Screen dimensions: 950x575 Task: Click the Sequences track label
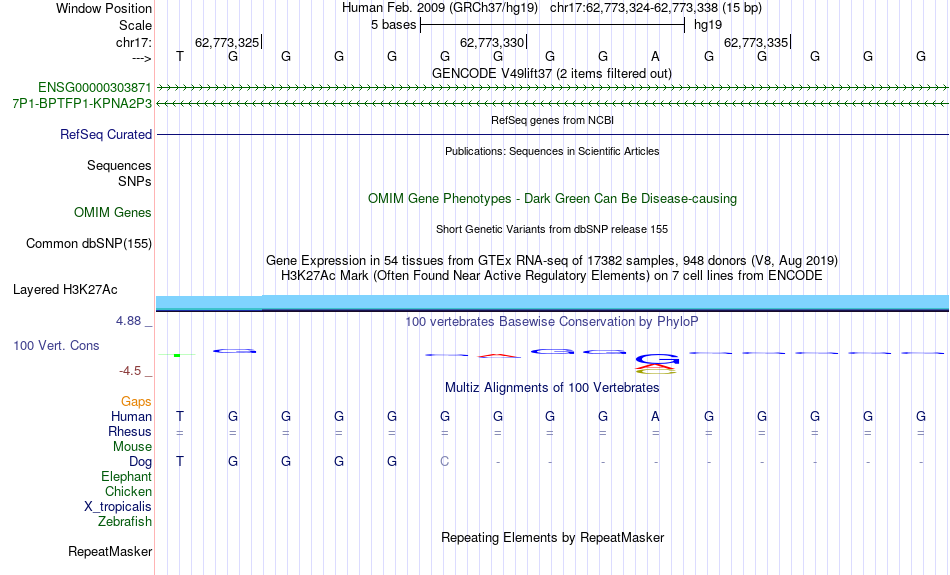pos(119,165)
